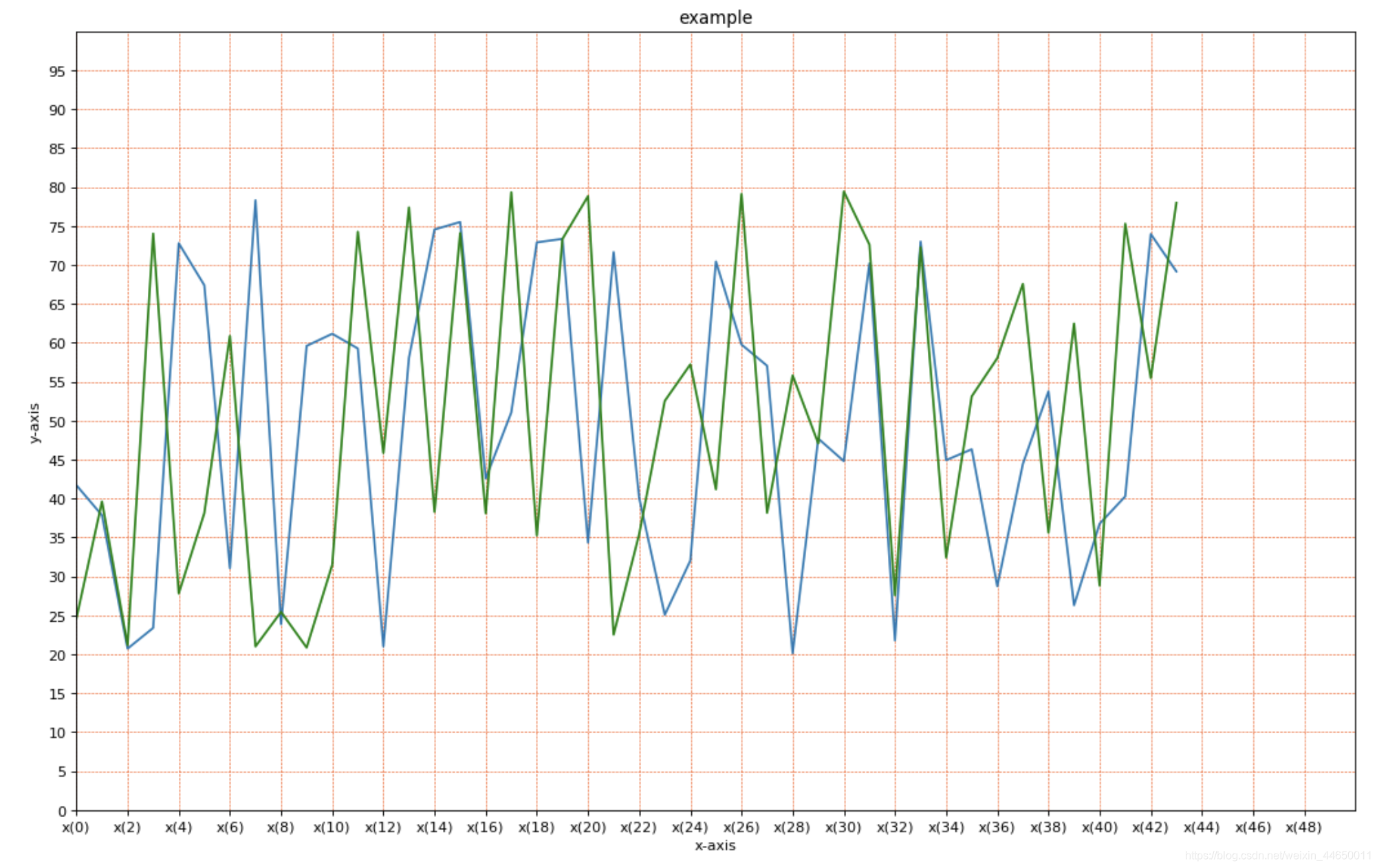This screenshot has width=1377, height=868.
Task: Click the x(32) tick label
Action: pyautogui.click(x=894, y=827)
